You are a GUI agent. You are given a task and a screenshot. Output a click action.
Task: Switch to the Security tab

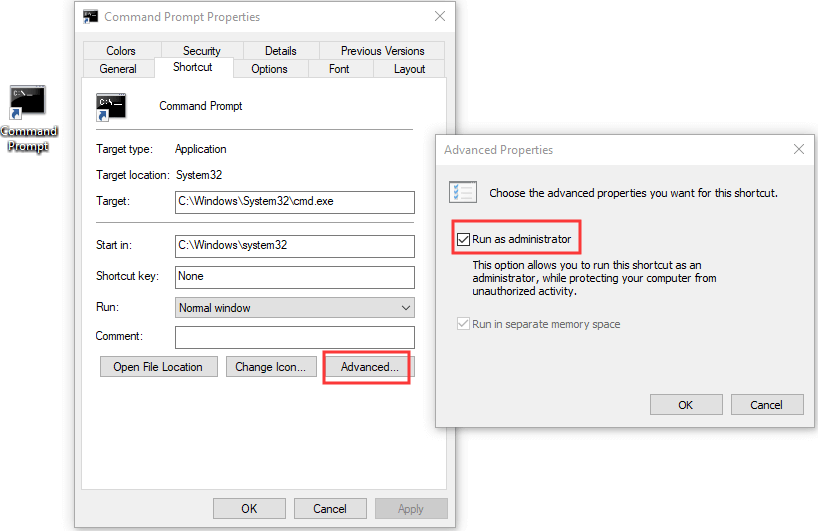click(202, 51)
